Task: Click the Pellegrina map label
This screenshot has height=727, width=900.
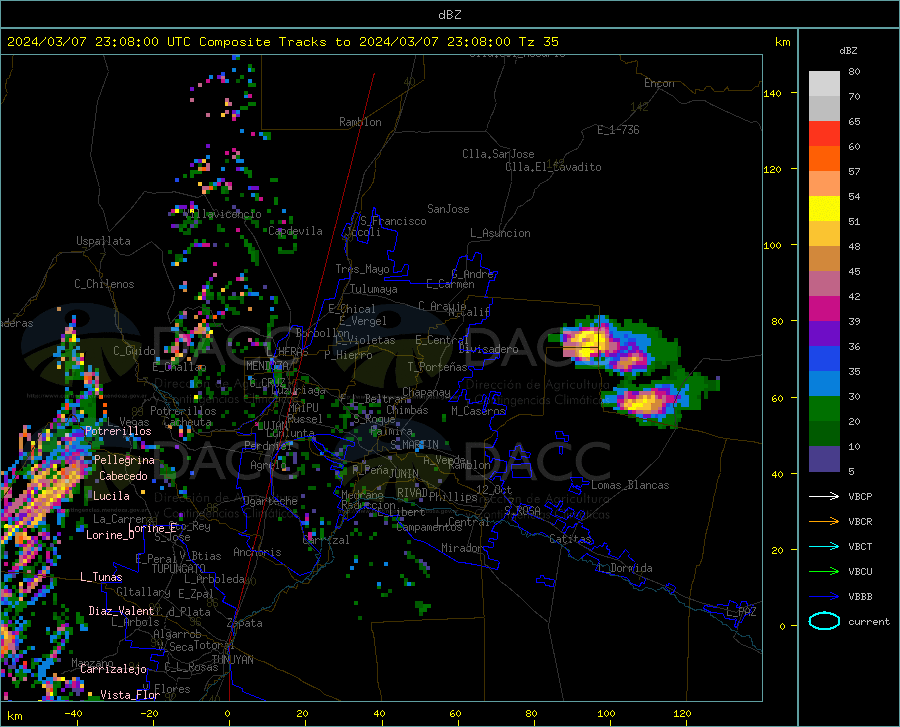Action: pyautogui.click(x=124, y=460)
